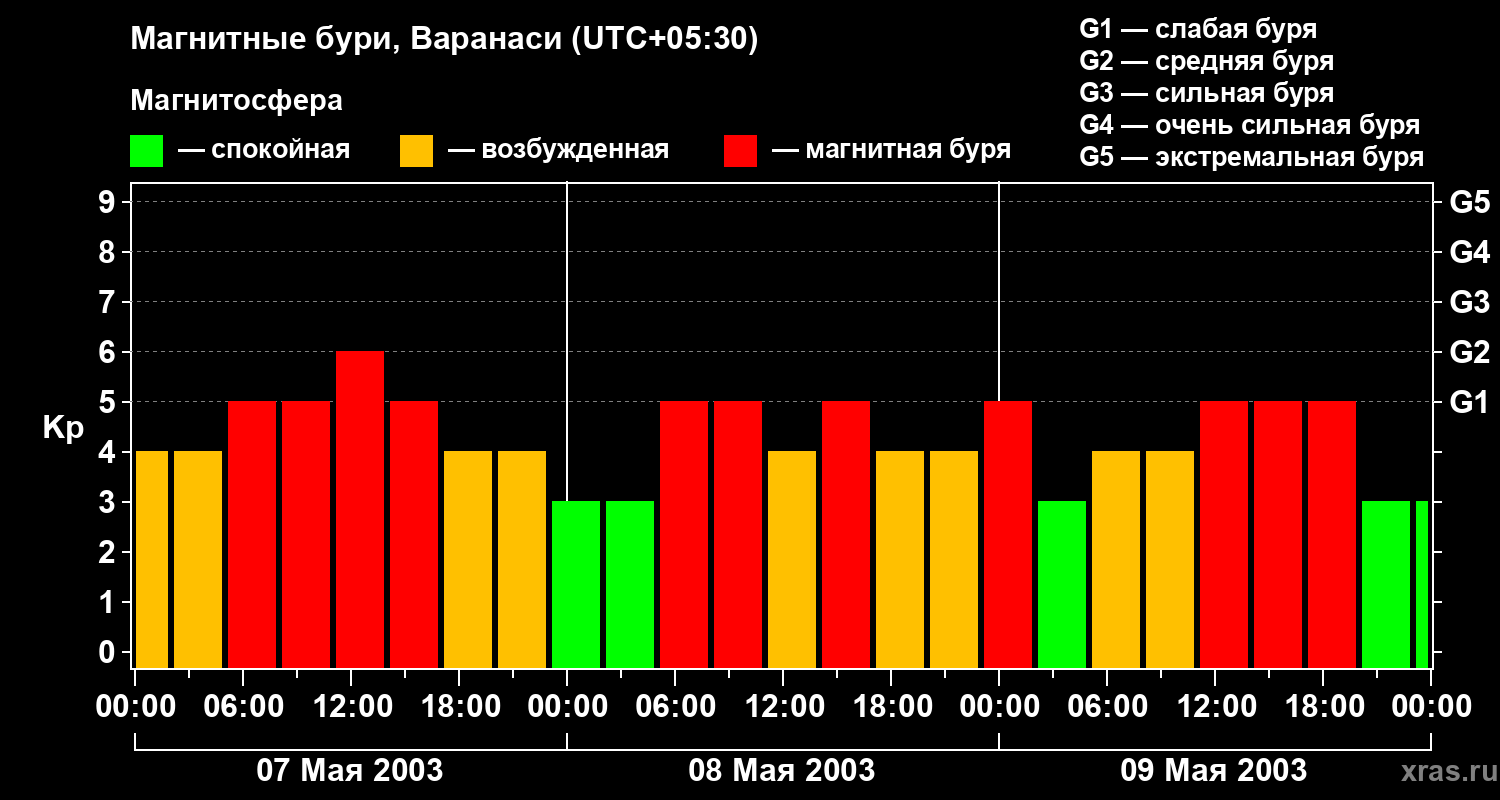Image resolution: width=1500 pixels, height=800 pixels.
Task: Select the 07 Мая 2003 date label
Action: (x=350, y=770)
